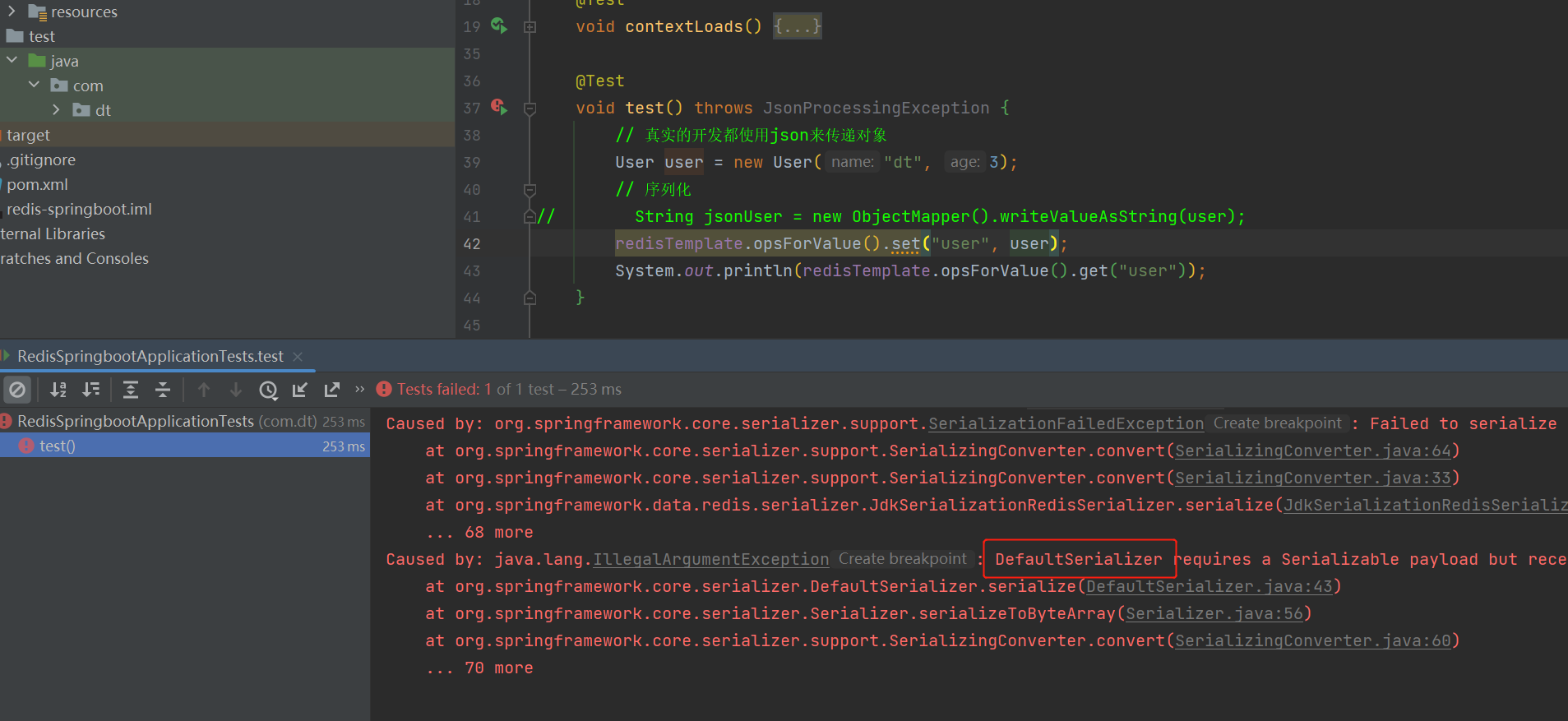
Task: Open the test history clock dropdown
Action: [268, 390]
